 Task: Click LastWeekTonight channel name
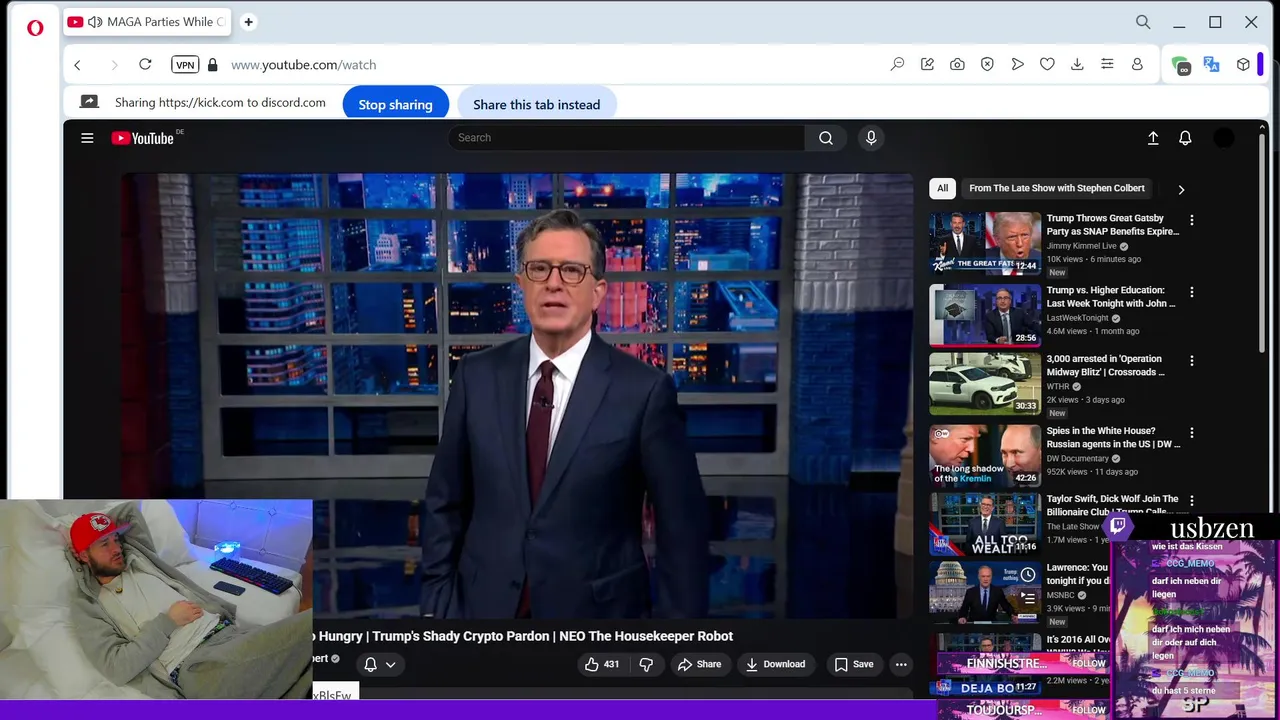(x=1078, y=318)
